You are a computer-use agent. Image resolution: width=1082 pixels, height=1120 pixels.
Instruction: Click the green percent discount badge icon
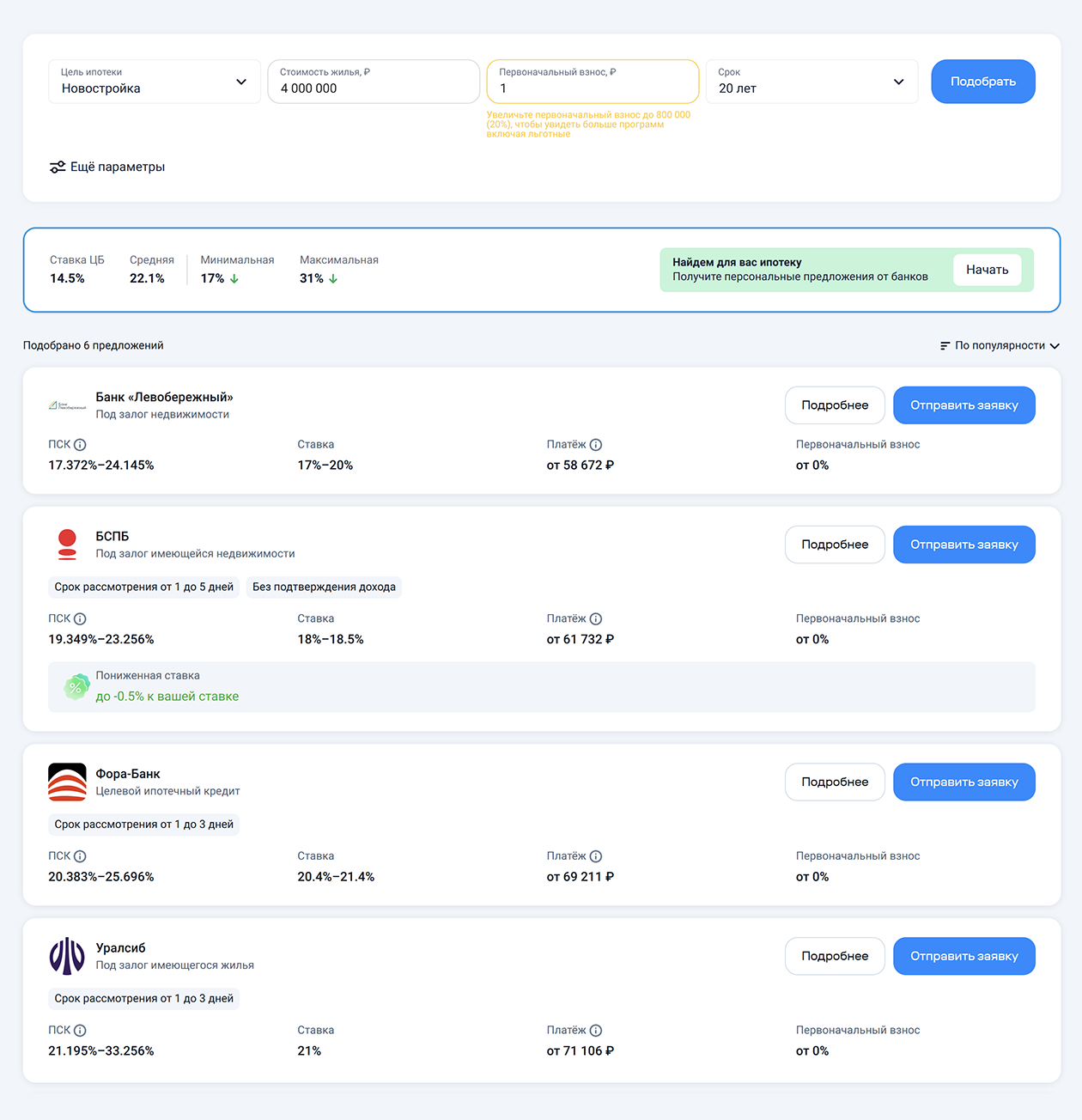point(76,686)
